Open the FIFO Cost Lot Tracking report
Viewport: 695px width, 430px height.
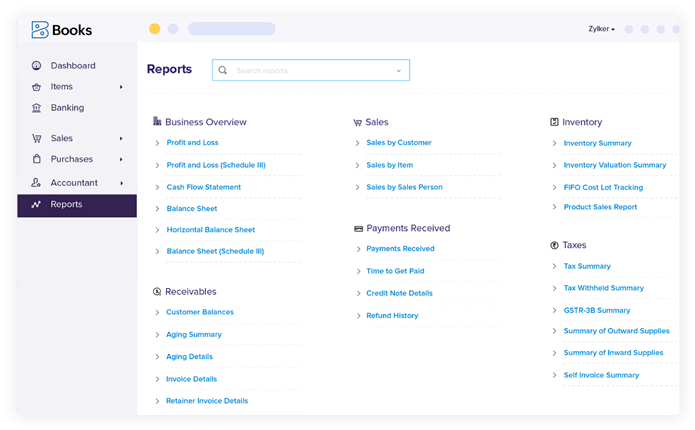pos(603,188)
